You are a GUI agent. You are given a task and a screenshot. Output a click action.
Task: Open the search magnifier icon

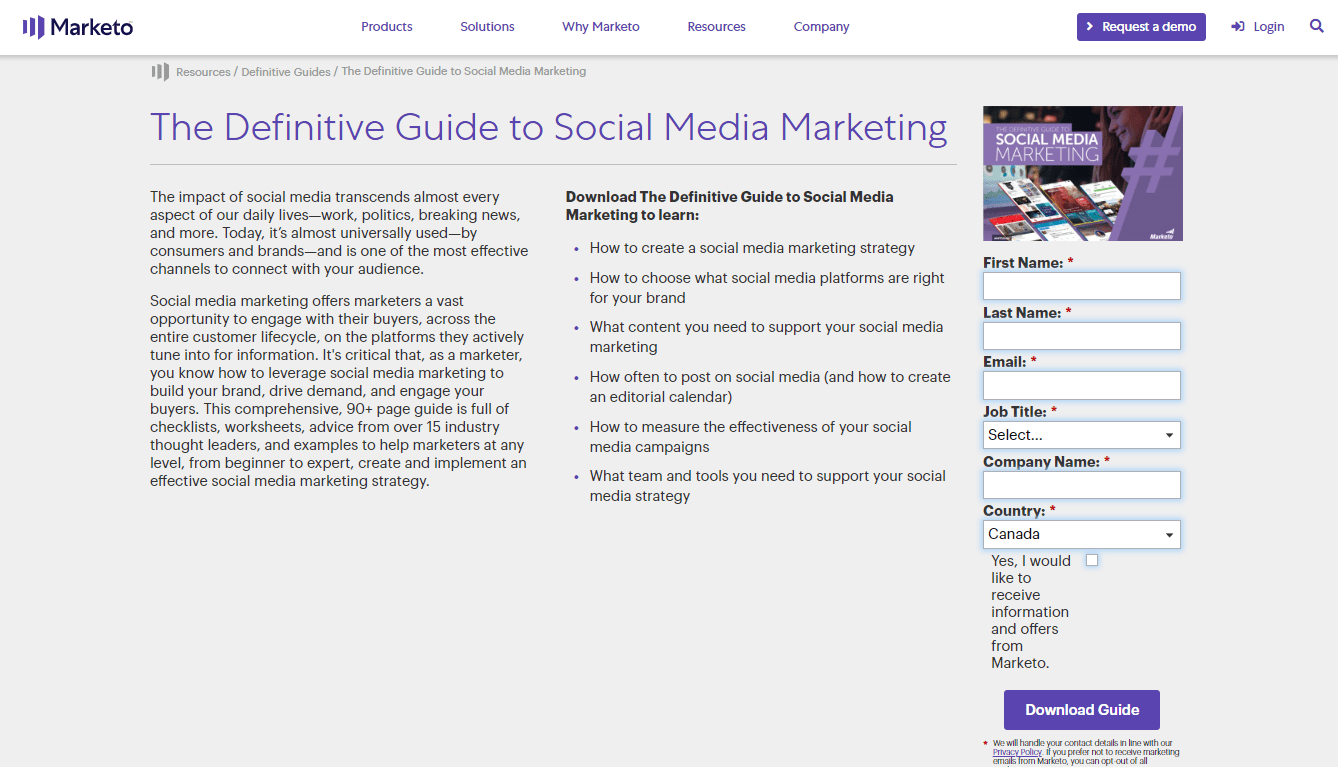pyautogui.click(x=1316, y=26)
